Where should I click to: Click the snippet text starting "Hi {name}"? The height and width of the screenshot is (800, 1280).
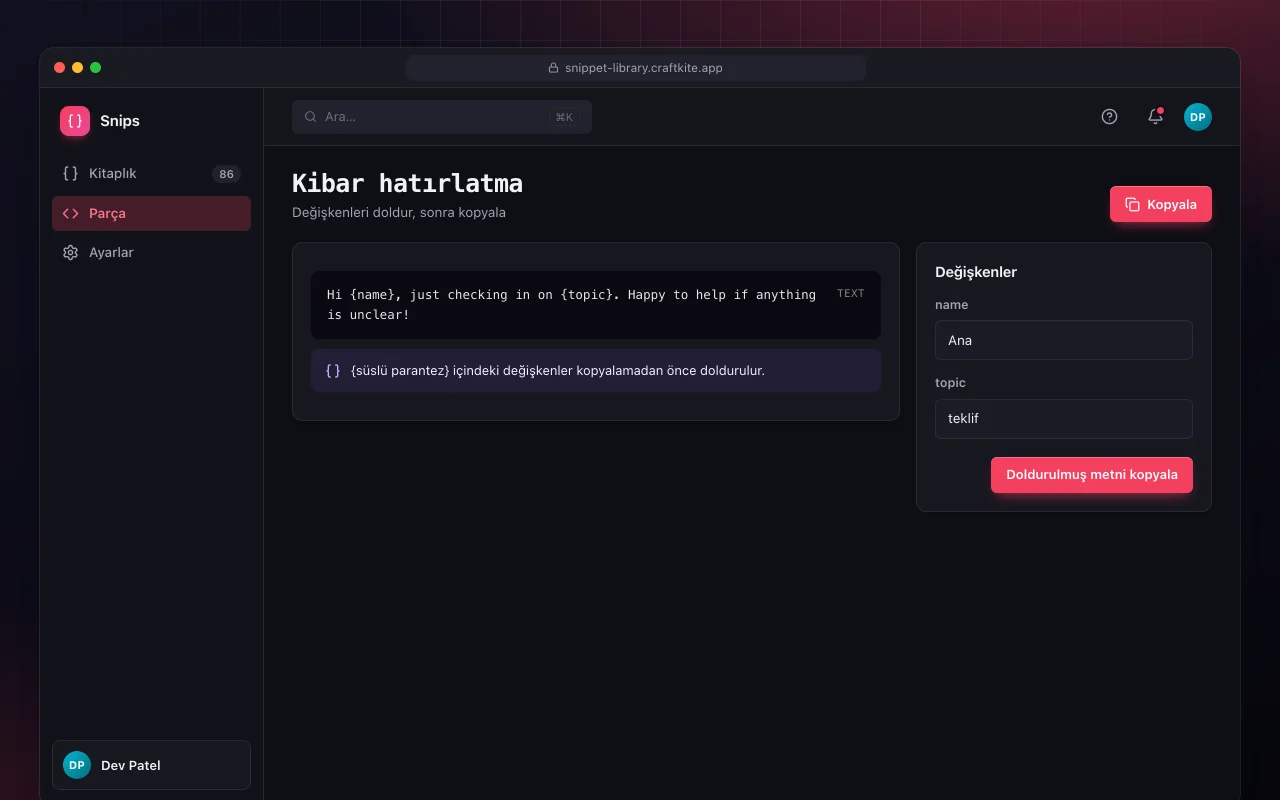point(572,305)
